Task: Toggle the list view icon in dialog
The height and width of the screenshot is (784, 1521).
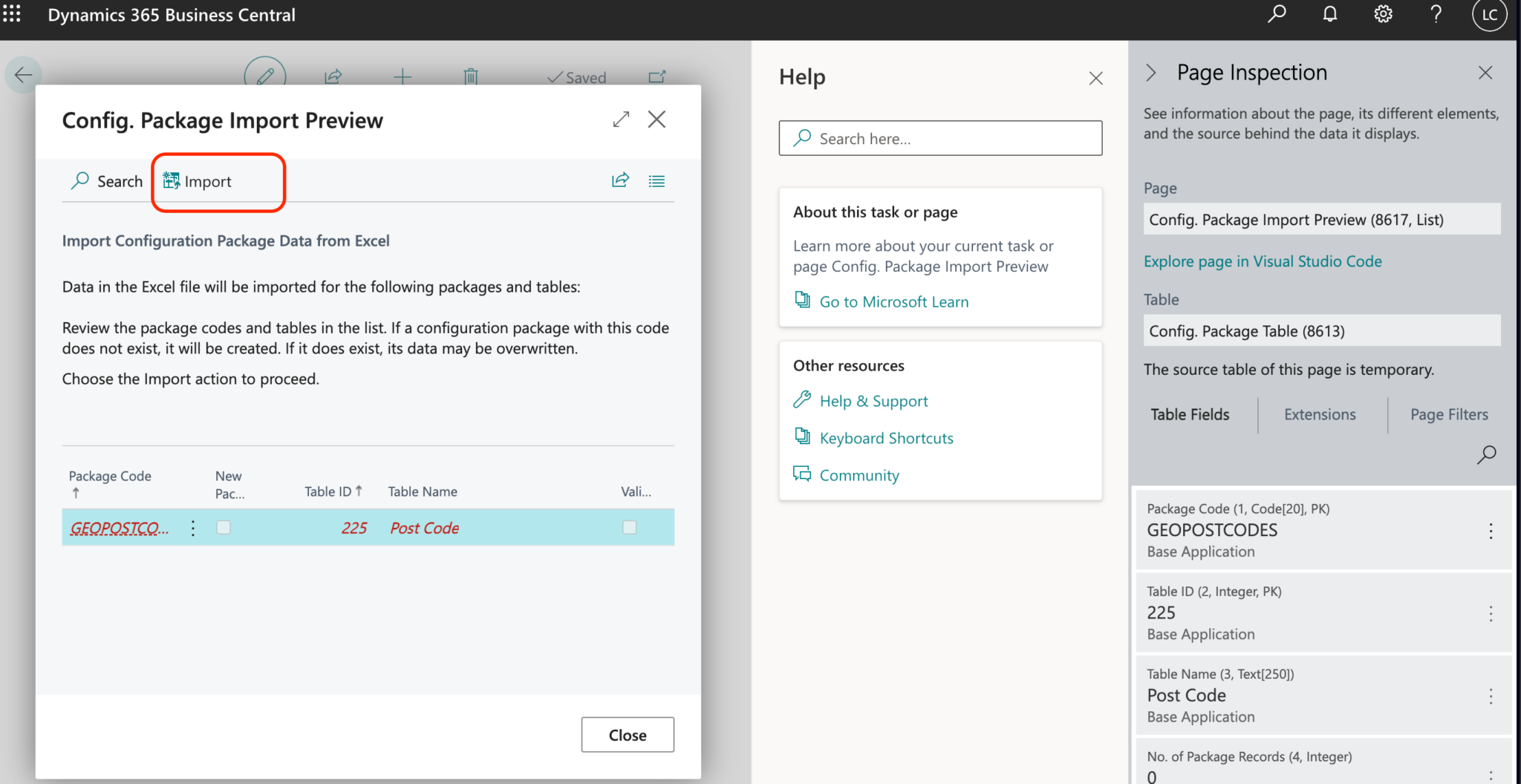Action: 657,180
